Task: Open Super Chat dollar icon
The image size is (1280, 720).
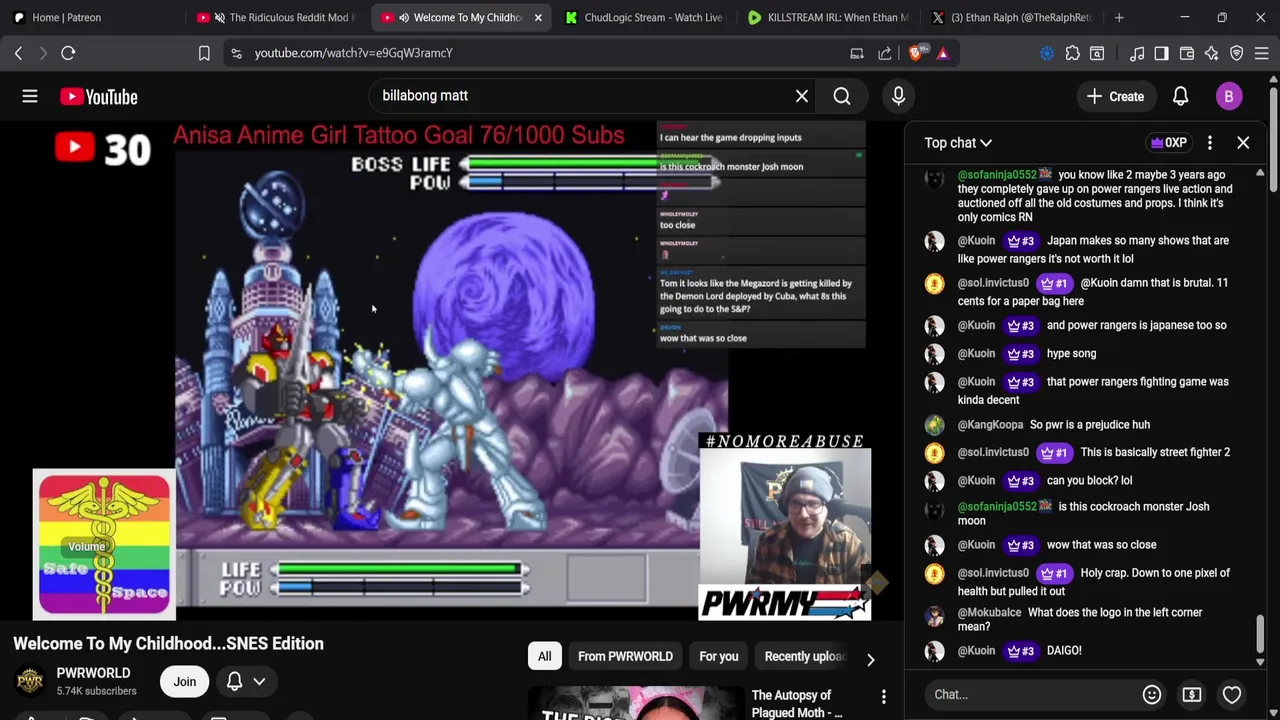Action: (1192, 694)
